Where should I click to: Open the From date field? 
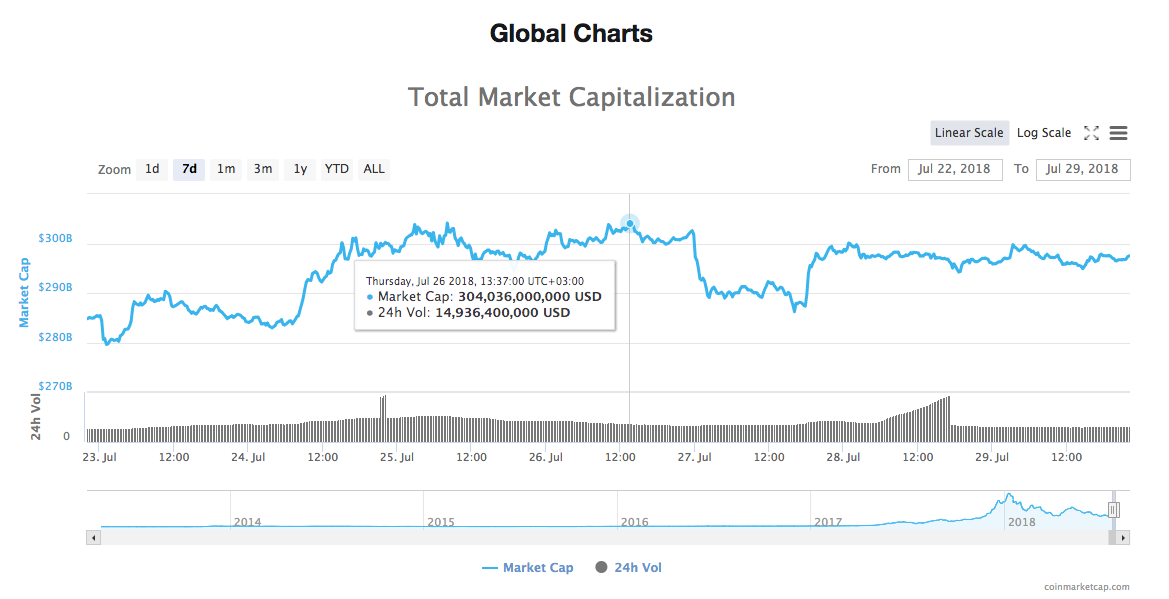coord(954,169)
